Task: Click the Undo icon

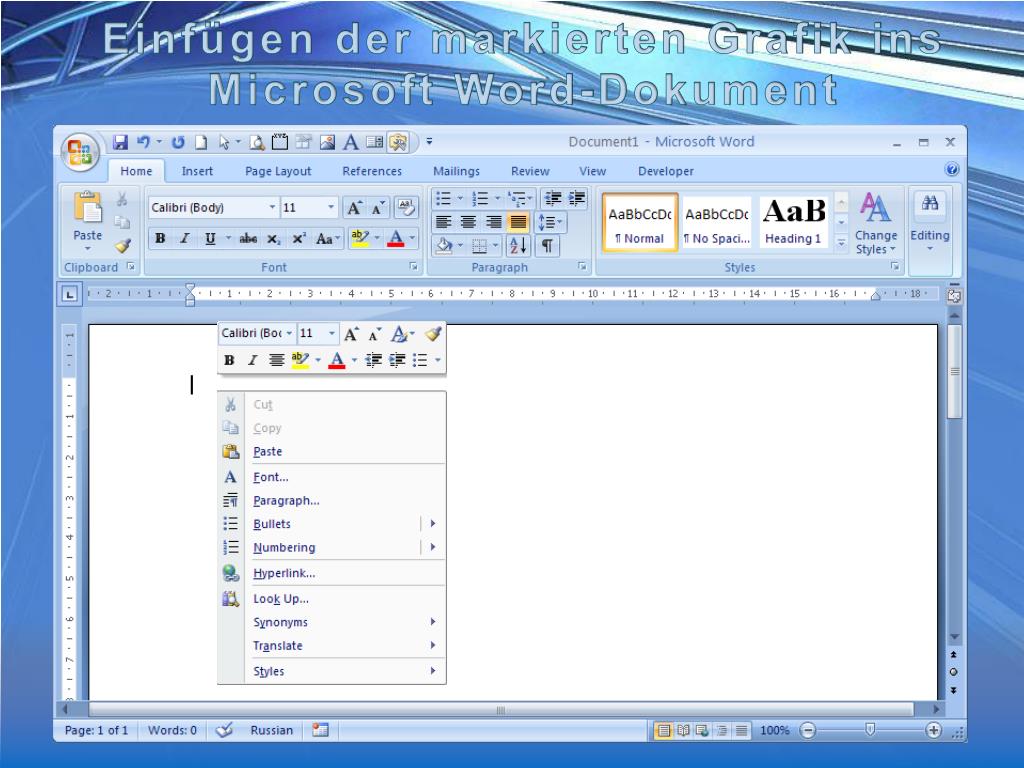Action: 143,142
